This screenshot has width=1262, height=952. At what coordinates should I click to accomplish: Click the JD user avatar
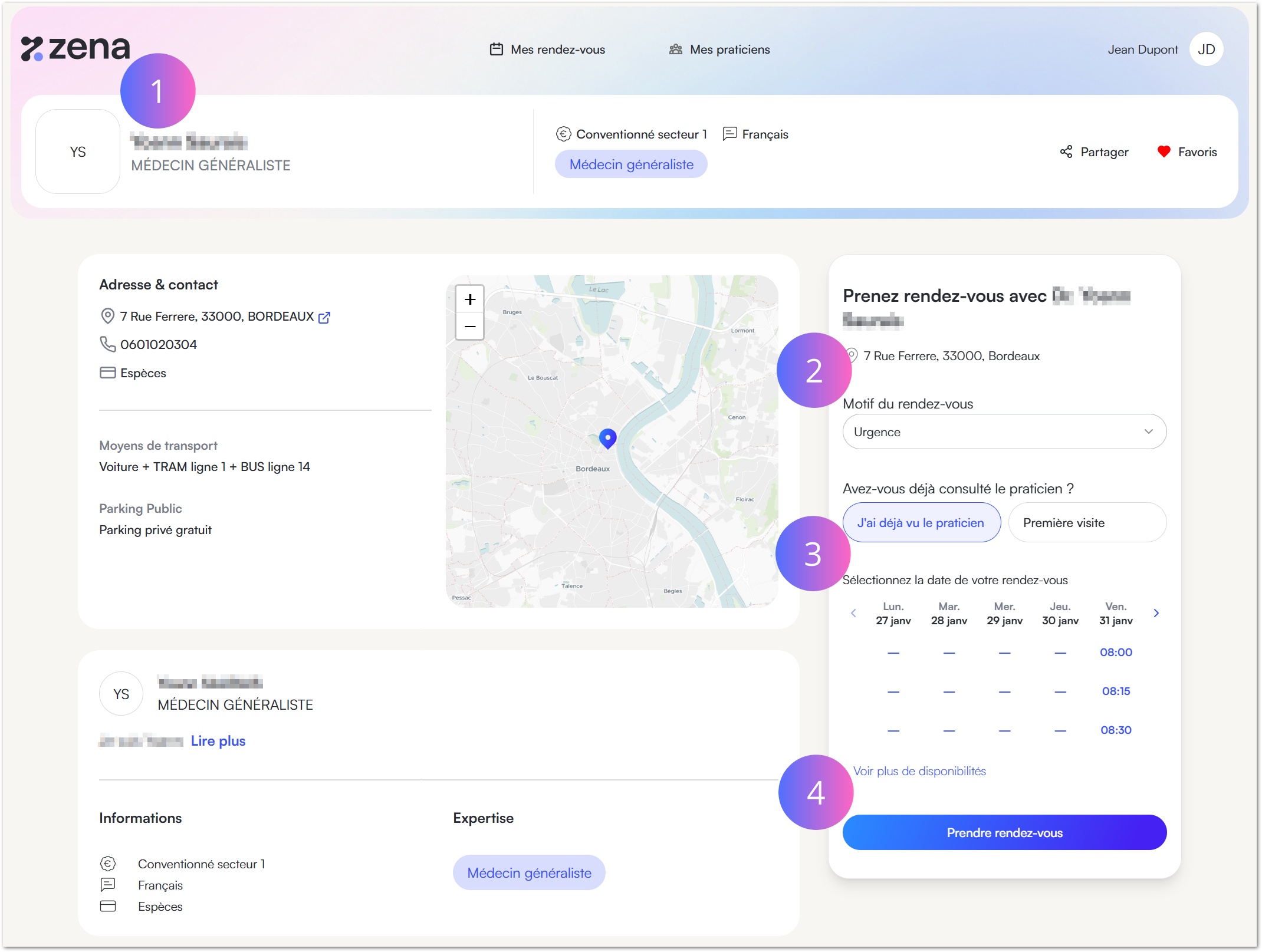[x=1206, y=50]
